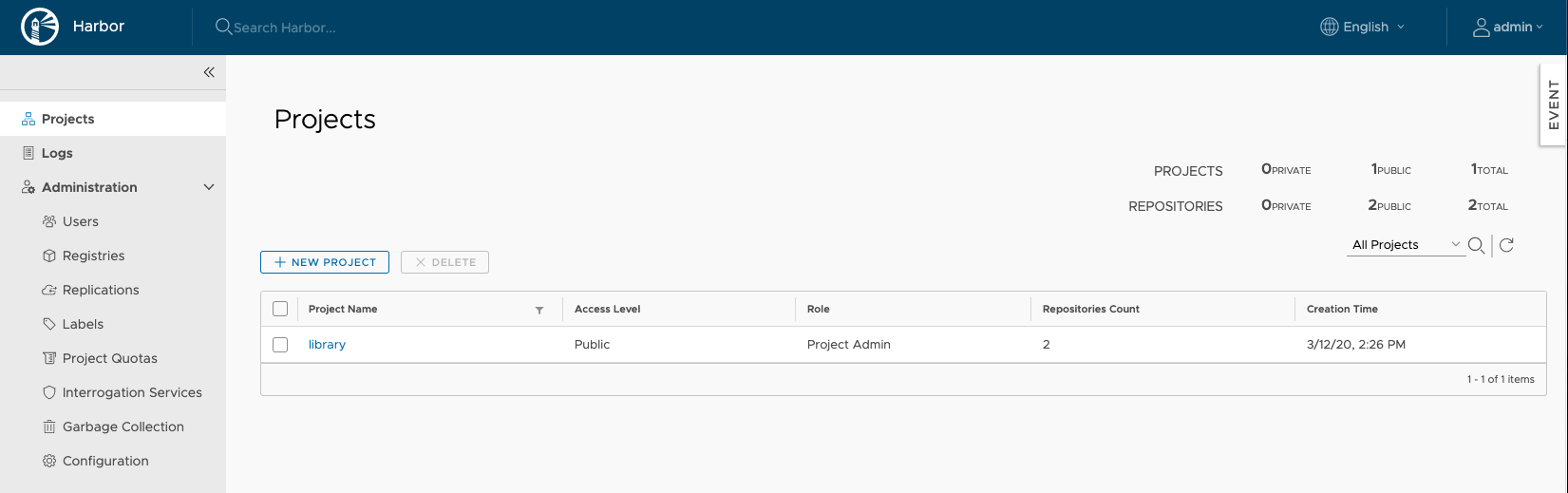Open the Event side panel tab
This screenshot has height=493, width=1568.
click(1553, 104)
